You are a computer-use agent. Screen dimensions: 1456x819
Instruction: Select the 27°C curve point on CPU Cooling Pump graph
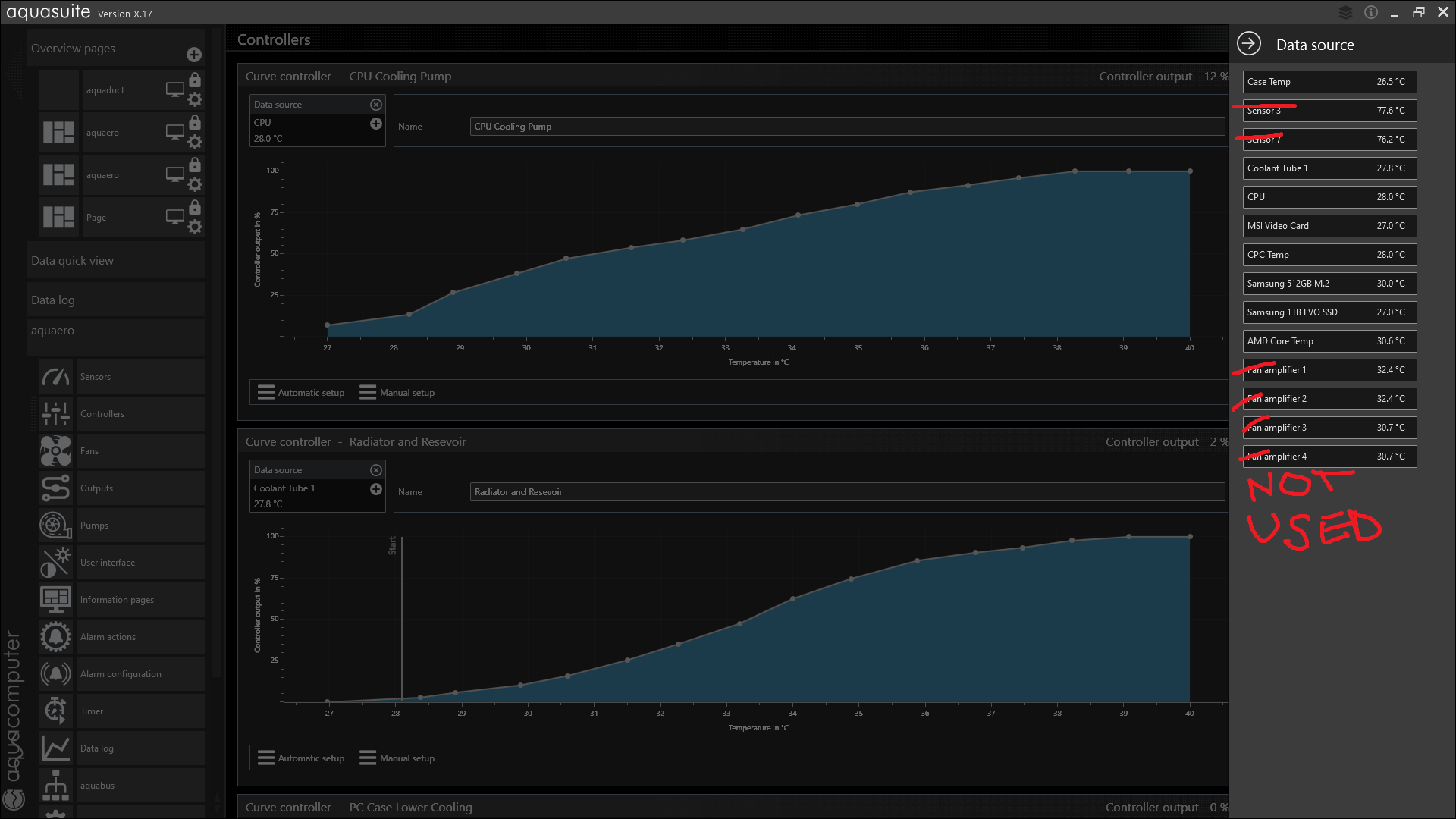(x=328, y=325)
